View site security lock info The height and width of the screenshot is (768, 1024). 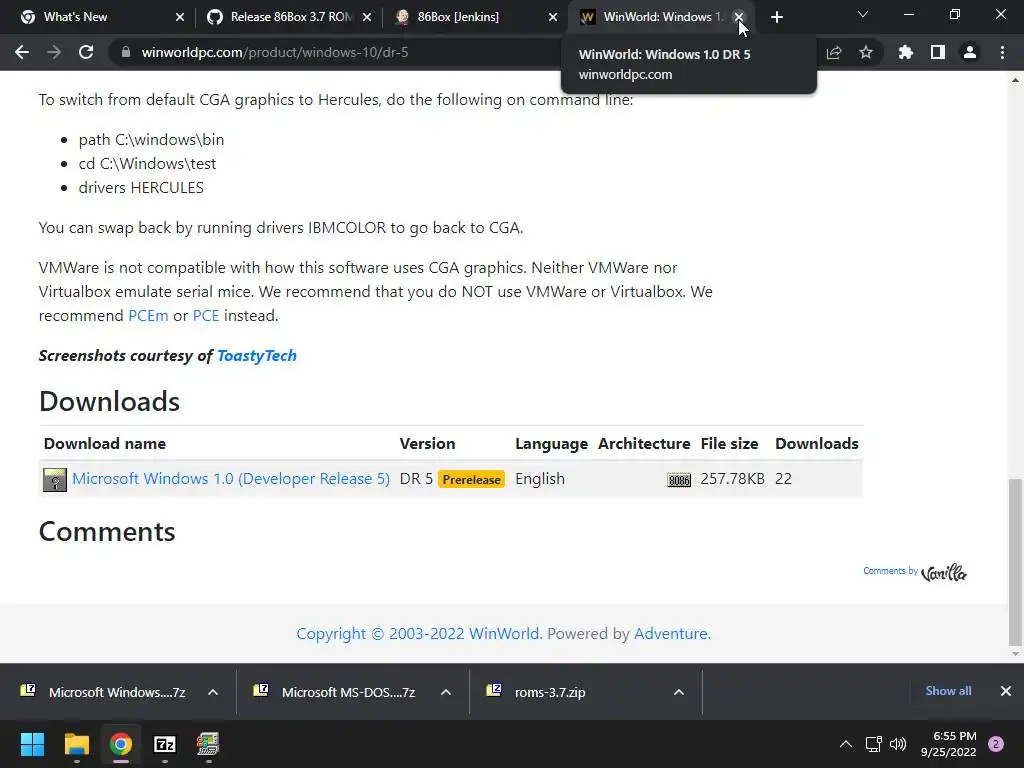pyautogui.click(x=126, y=52)
